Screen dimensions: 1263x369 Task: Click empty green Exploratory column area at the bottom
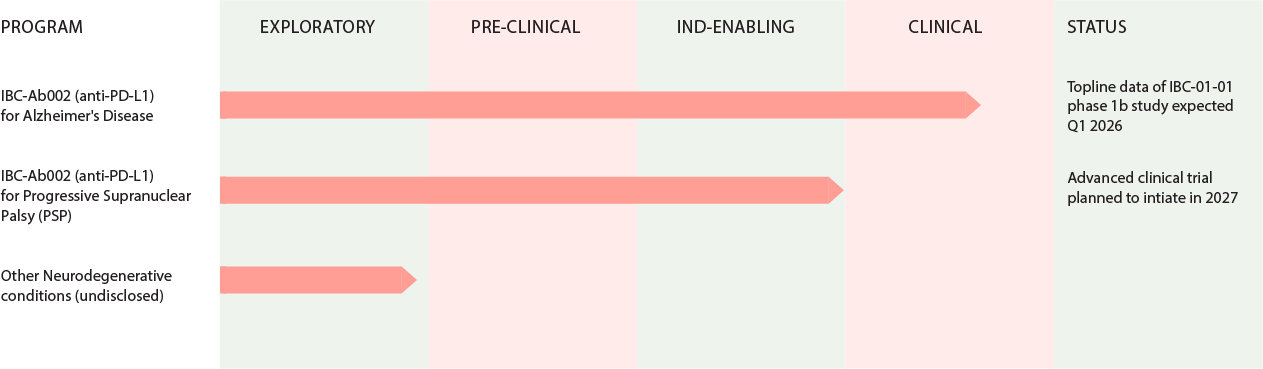[x=324, y=335]
